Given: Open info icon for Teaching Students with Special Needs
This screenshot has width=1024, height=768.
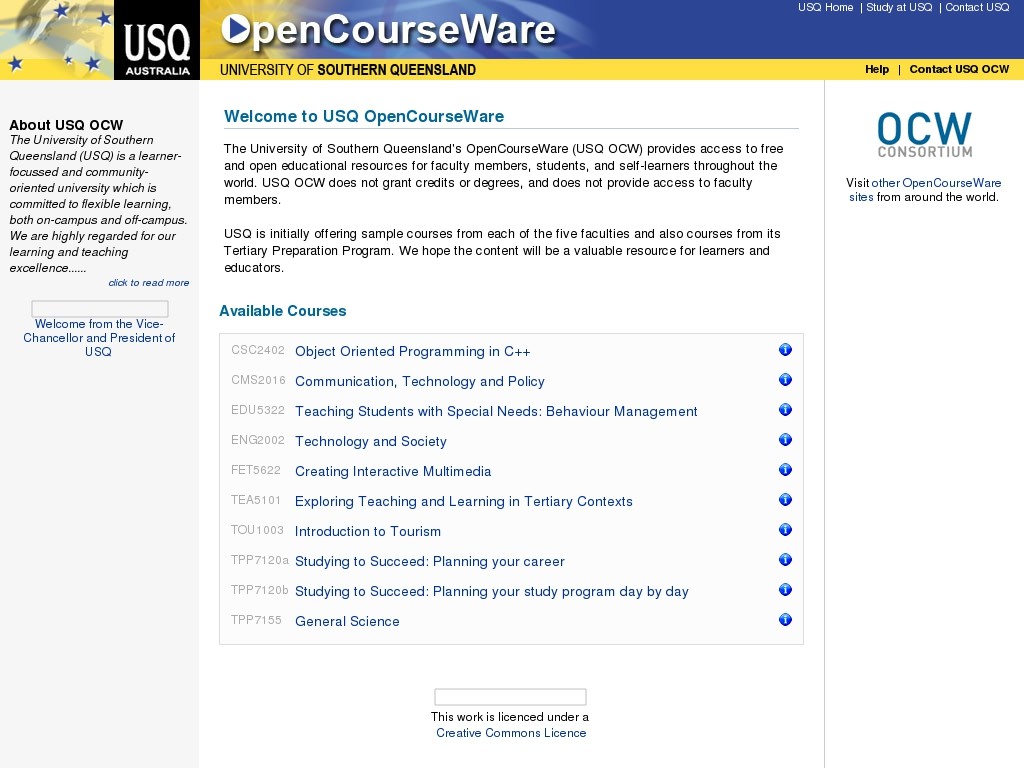Looking at the screenshot, I should [x=785, y=410].
